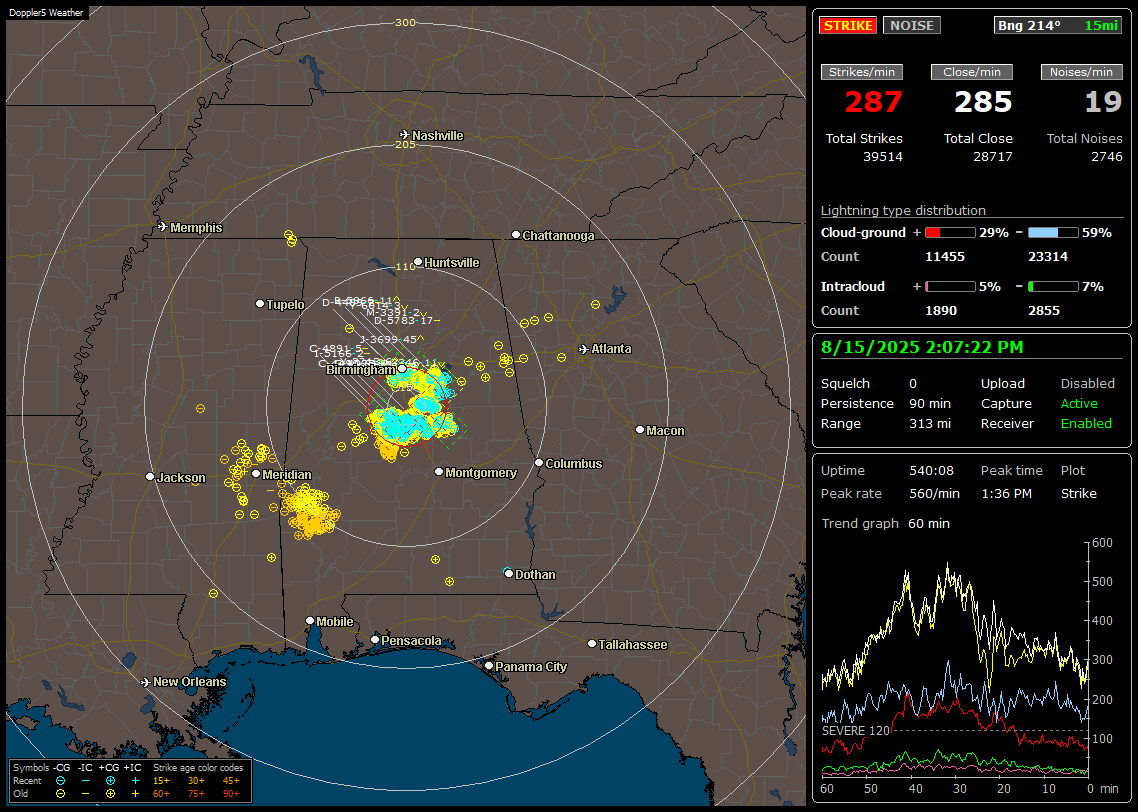
Task: Pick the Birmingham city marker dot
Action: [x=402, y=369]
